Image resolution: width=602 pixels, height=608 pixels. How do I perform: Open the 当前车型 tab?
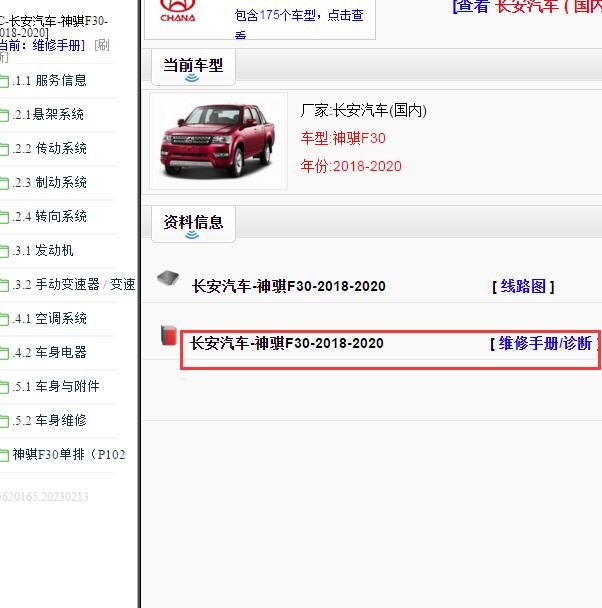click(193, 67)
